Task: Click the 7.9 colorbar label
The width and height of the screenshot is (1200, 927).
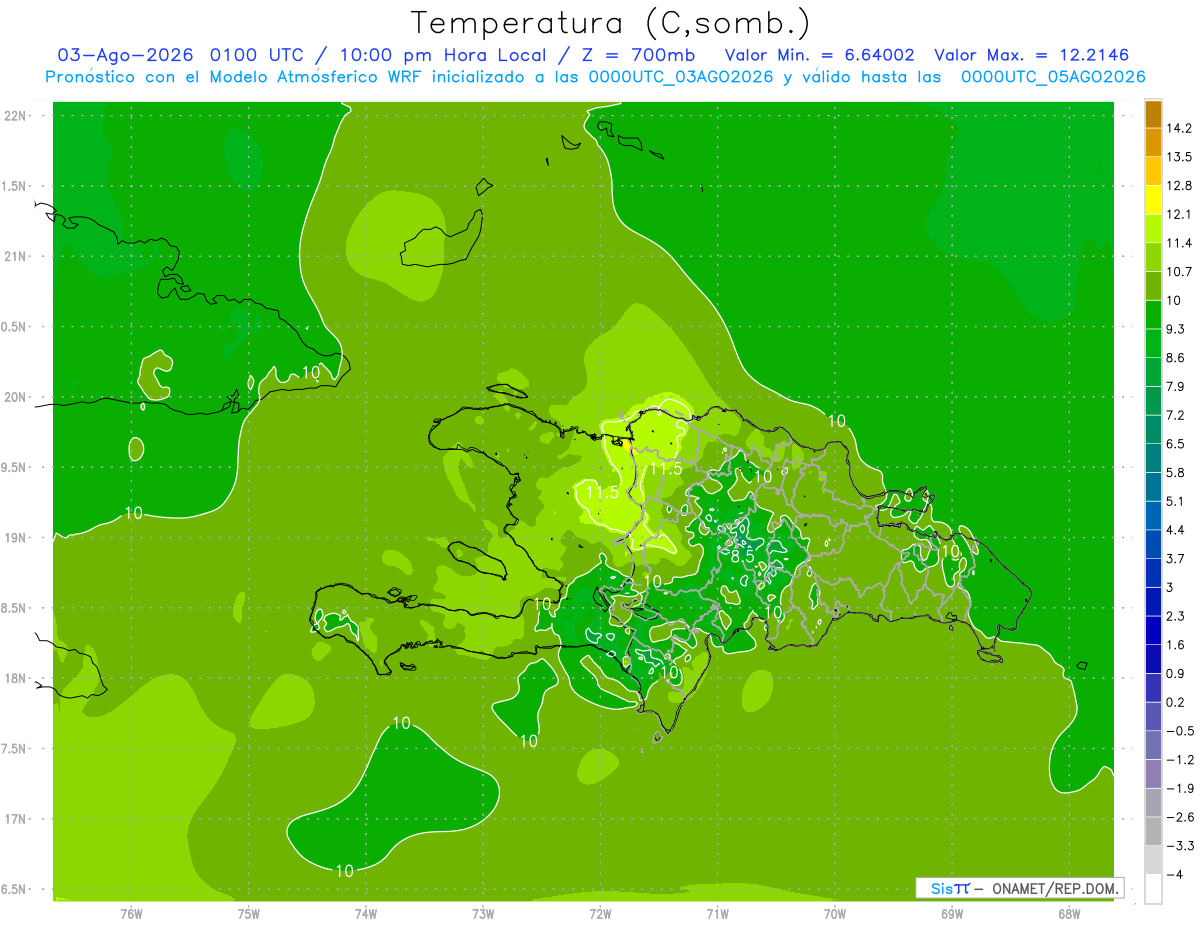Action: (x=1176, y=386)
